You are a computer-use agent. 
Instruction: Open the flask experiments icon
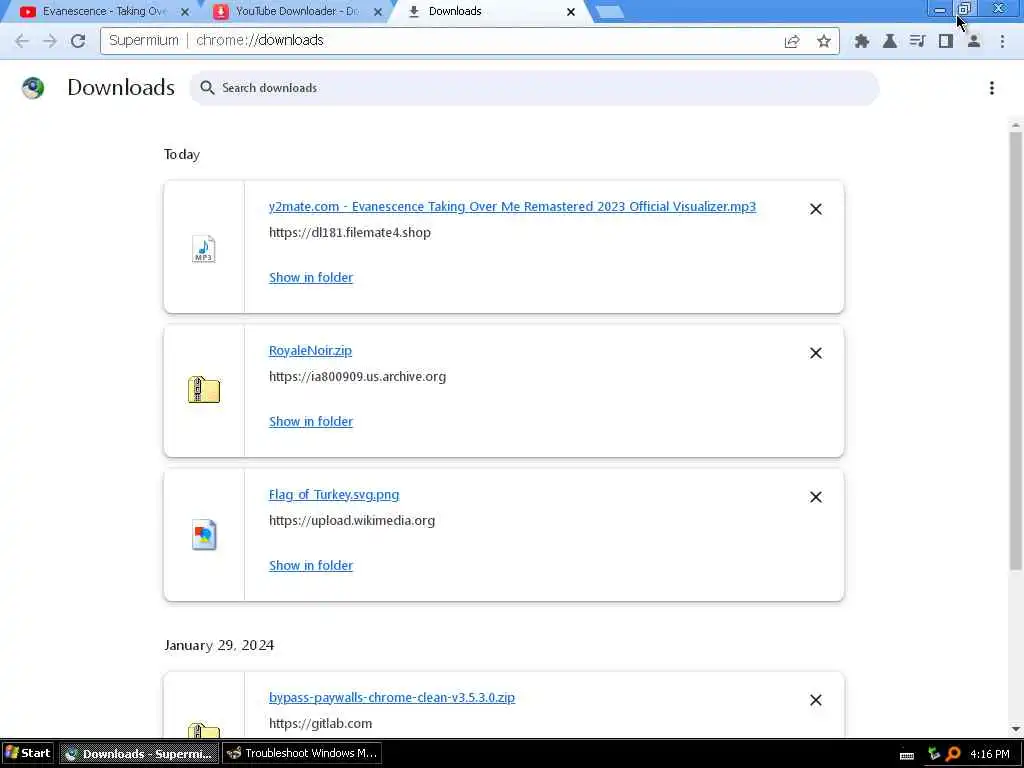[x=889, y=41]
